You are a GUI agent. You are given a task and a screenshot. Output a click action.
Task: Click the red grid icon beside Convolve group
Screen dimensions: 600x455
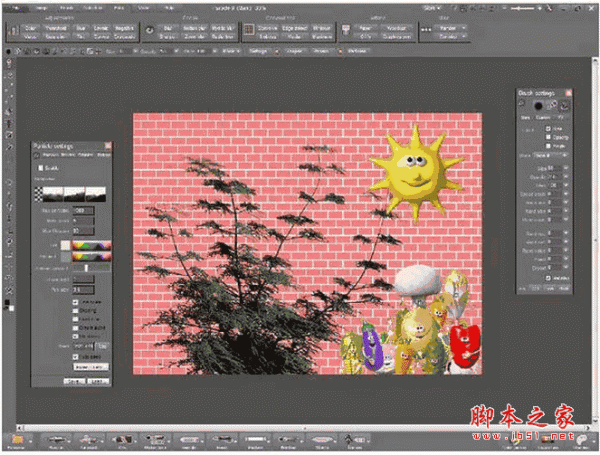pyautogui.click(x=249, y=29)
